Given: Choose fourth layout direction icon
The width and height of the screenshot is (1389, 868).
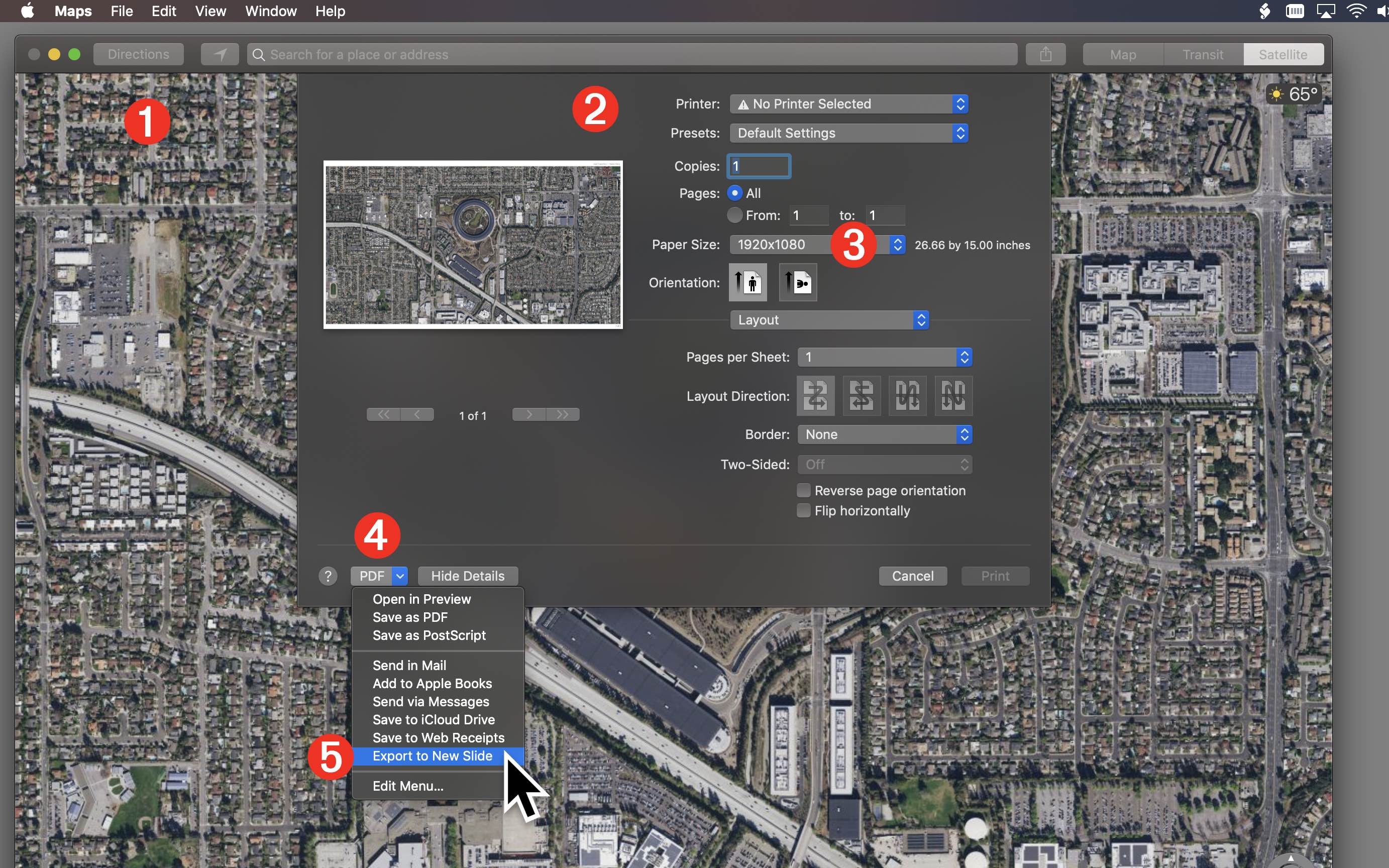Looking at the screenshot, I should (x=953, y=395).
